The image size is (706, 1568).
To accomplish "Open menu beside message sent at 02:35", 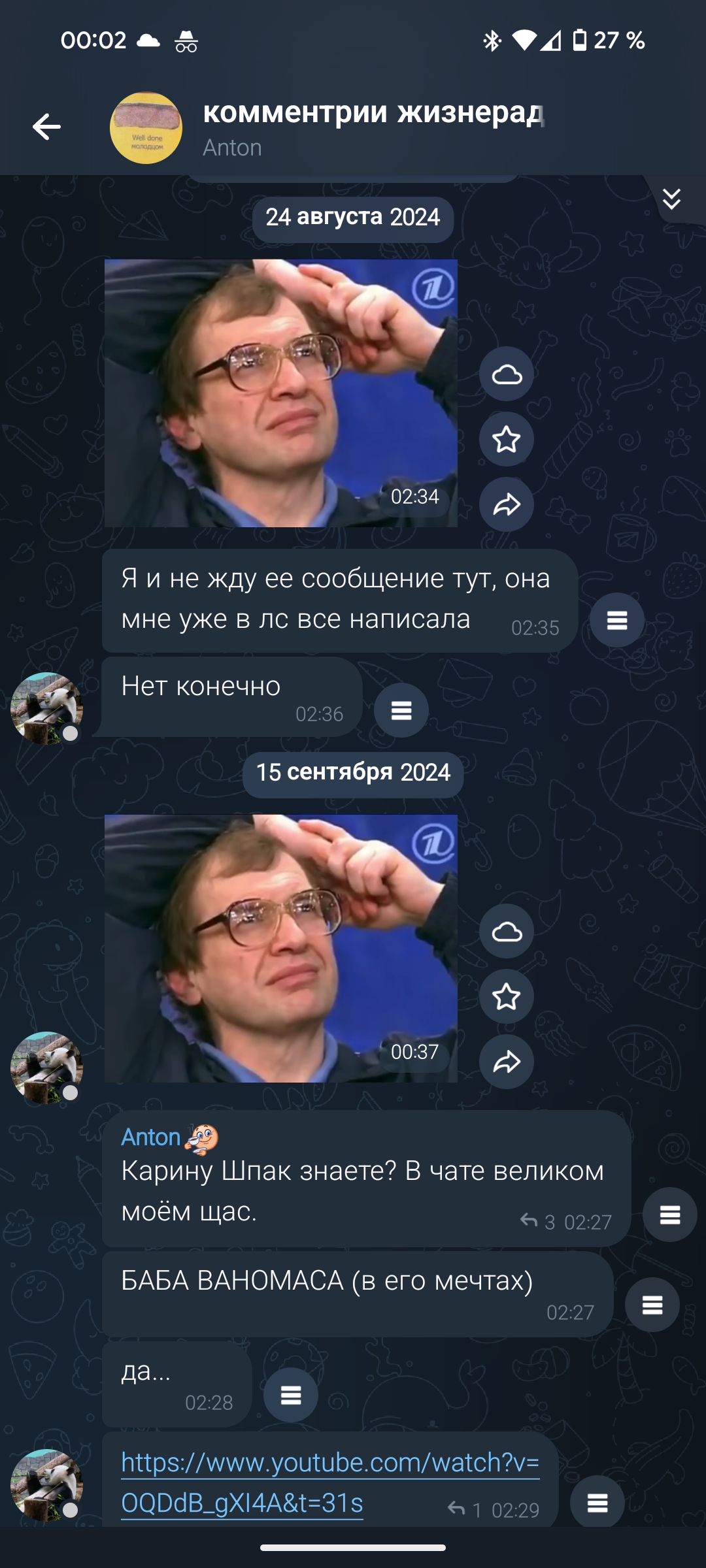I will point(617,620).
